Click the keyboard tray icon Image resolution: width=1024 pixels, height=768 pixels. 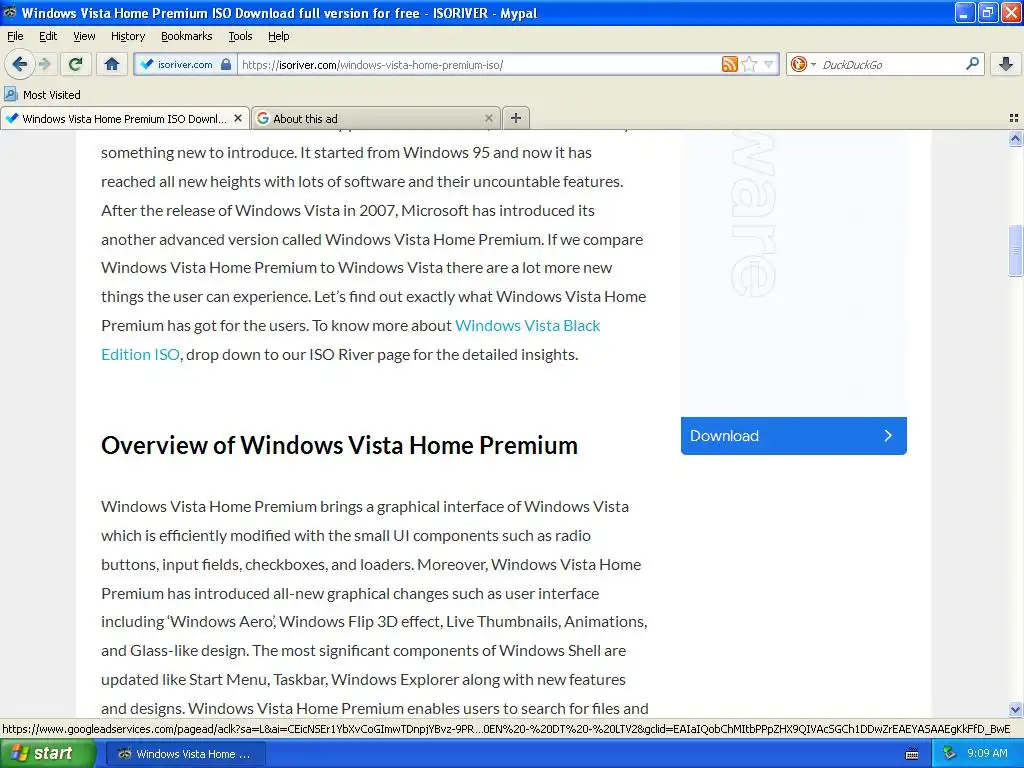click(x=912, y=754)
